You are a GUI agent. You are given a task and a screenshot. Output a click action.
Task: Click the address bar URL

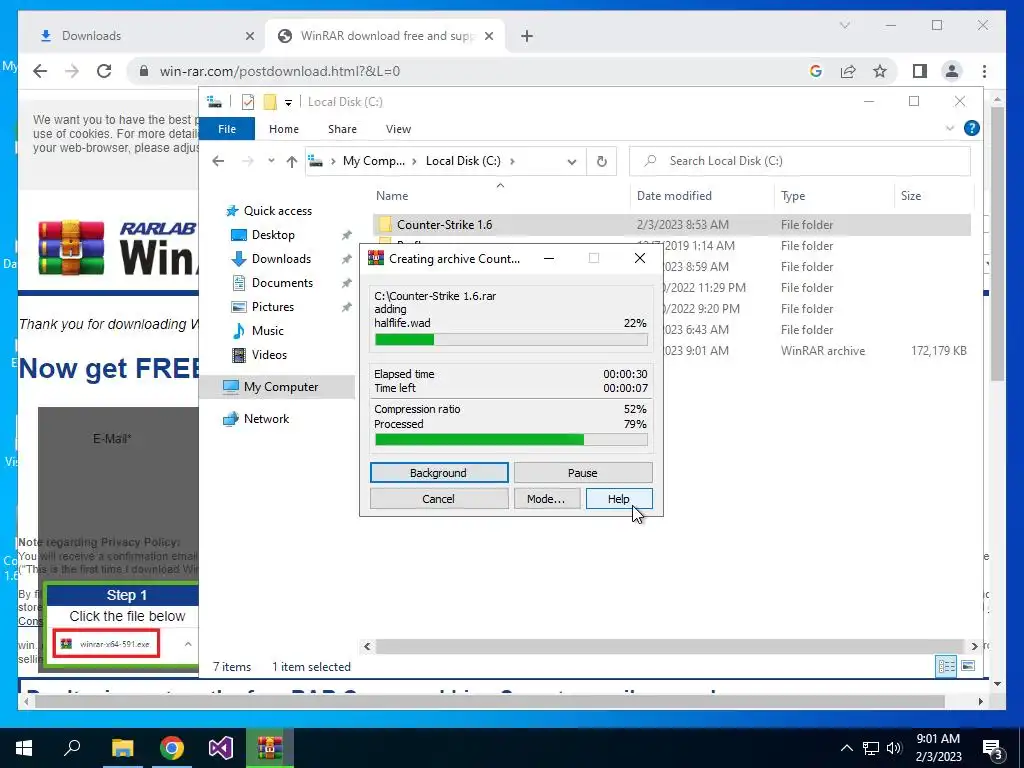coord(280,71)
